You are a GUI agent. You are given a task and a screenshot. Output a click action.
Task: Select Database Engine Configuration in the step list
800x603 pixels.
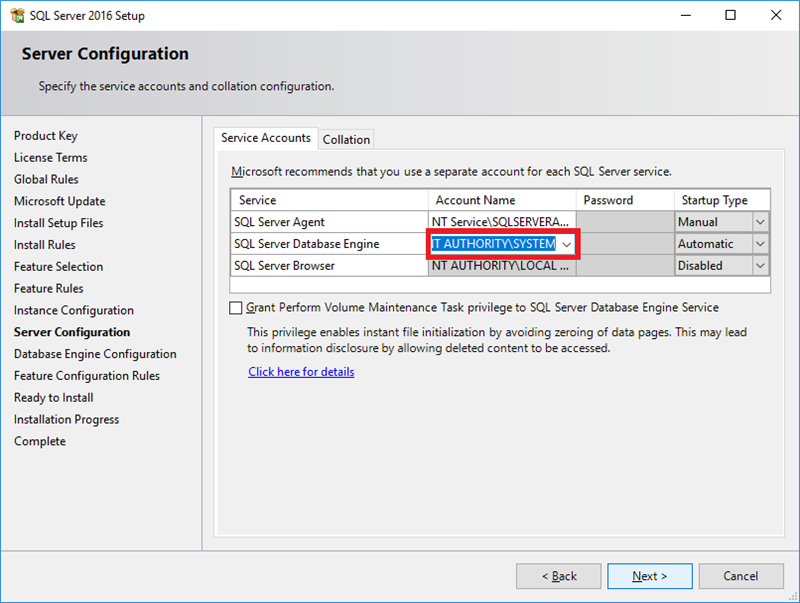95,354
